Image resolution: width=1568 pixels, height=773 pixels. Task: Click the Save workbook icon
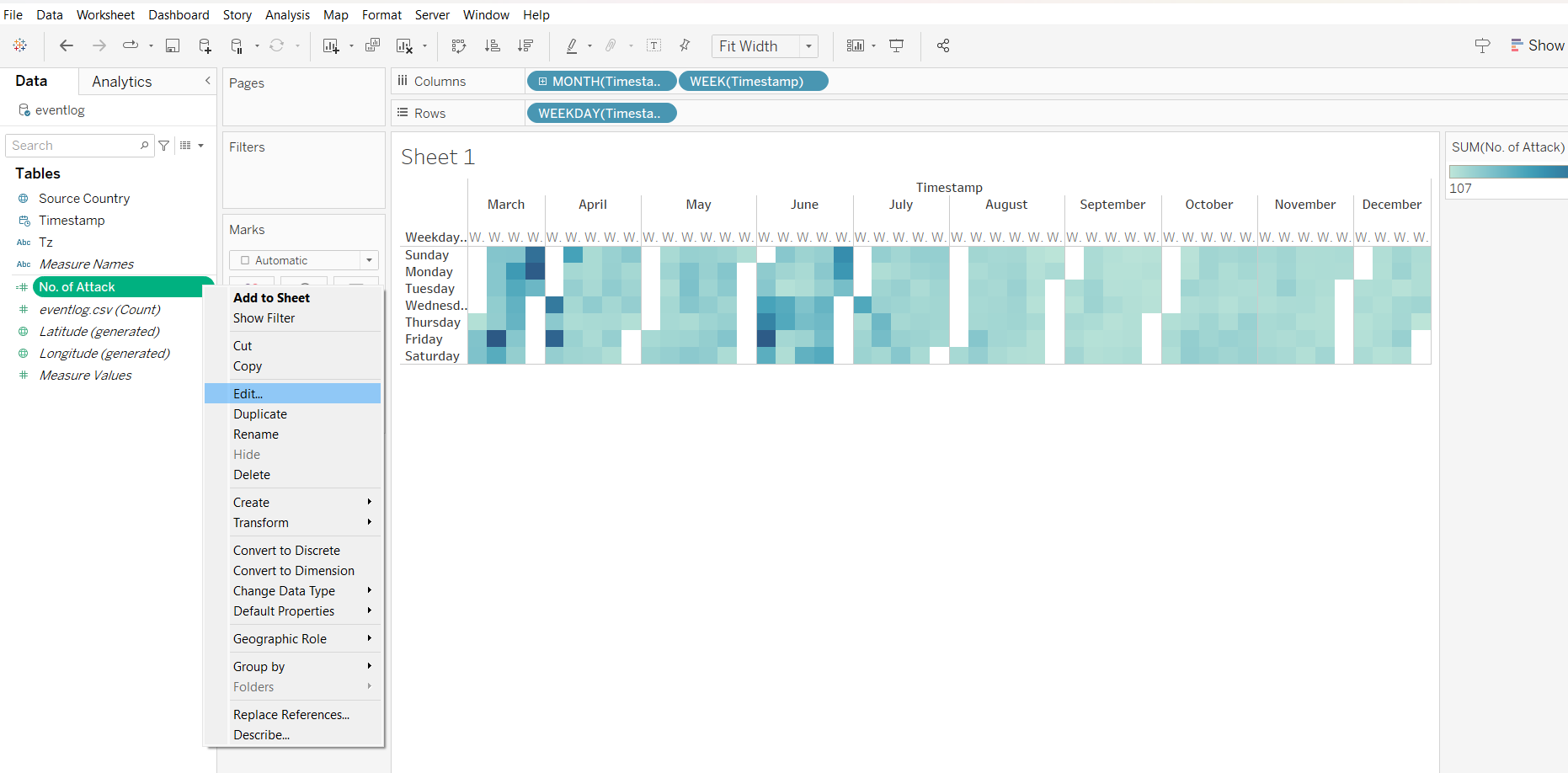[x=173, y=46]
